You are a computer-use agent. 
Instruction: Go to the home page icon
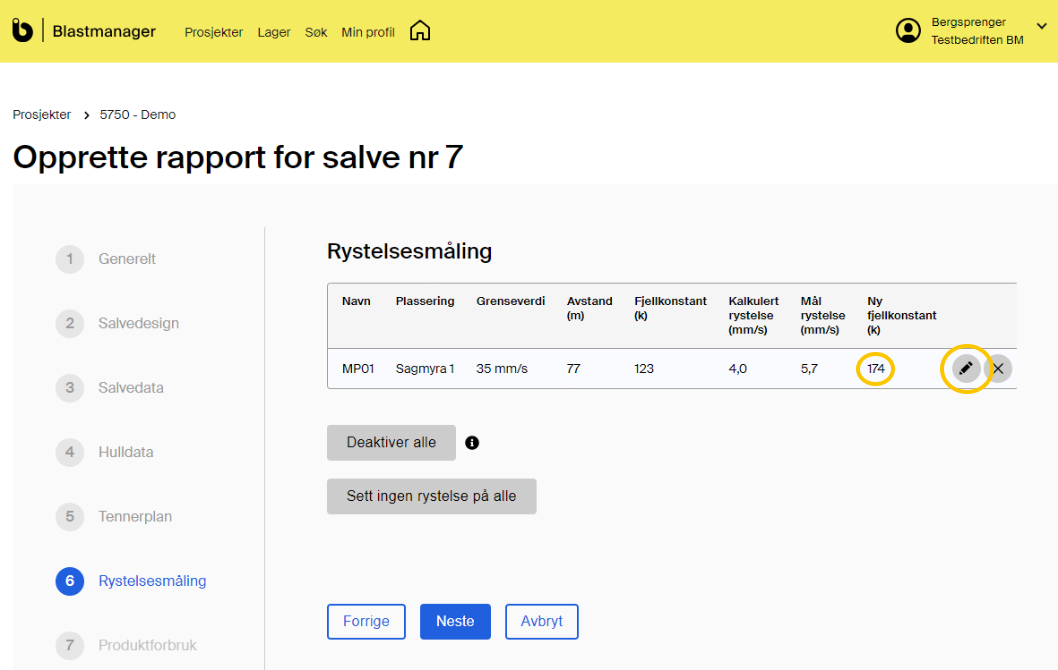point(420,31)
